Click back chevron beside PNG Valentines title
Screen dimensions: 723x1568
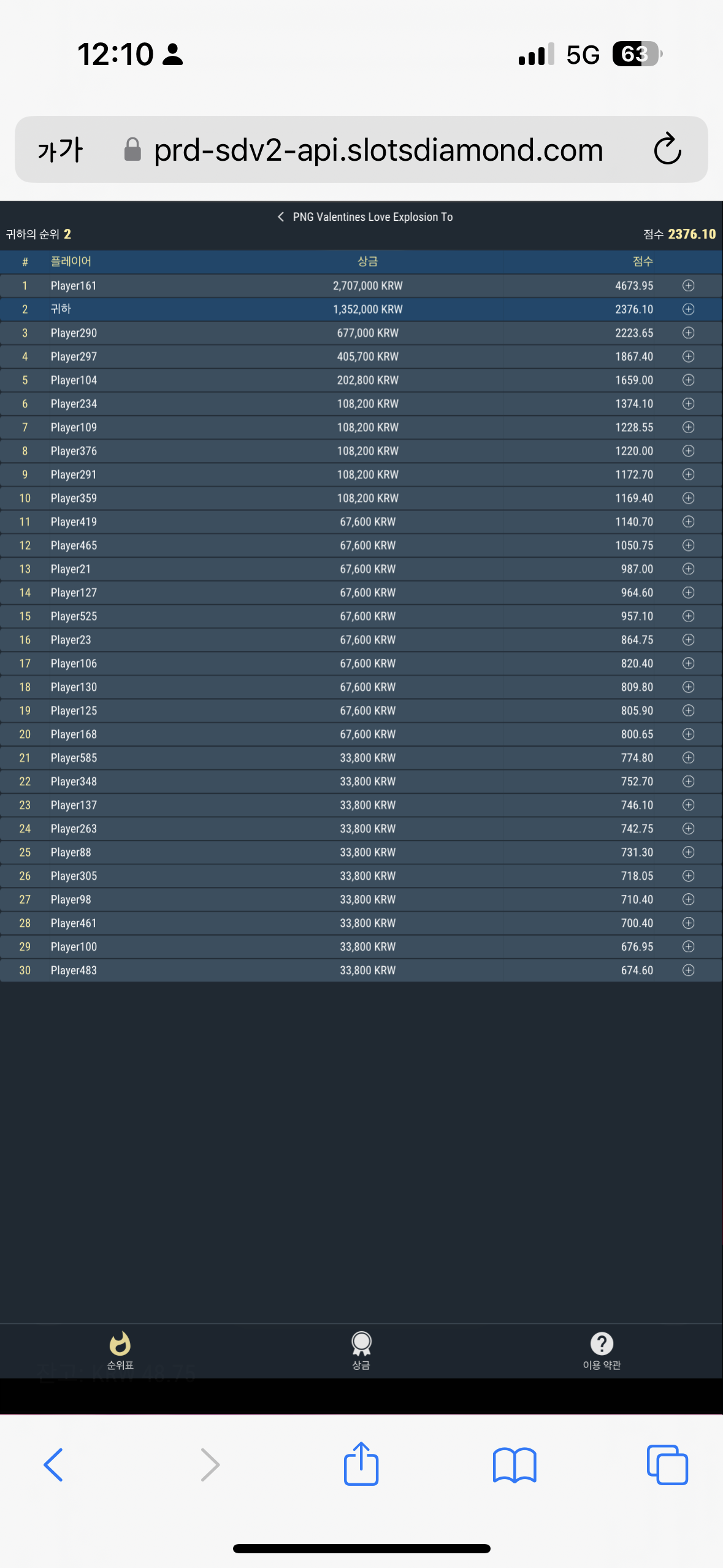click(280, 217)
